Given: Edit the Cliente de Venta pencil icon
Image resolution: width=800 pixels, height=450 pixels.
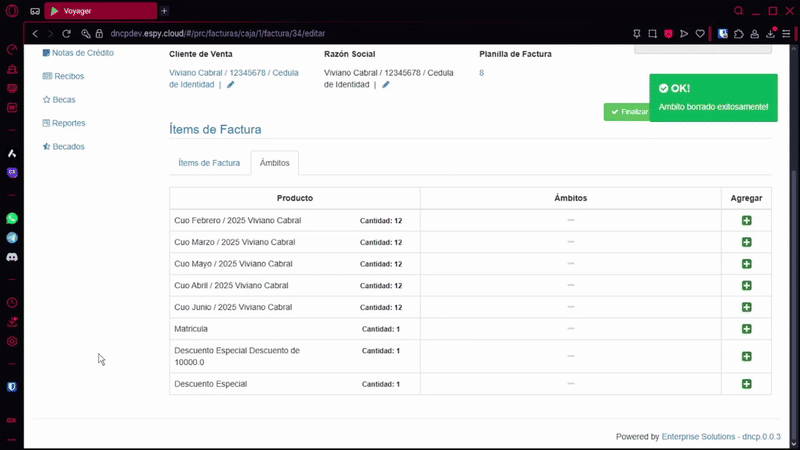Looking at the screenshot, I should pyautogui.click(x=231, y=85).
